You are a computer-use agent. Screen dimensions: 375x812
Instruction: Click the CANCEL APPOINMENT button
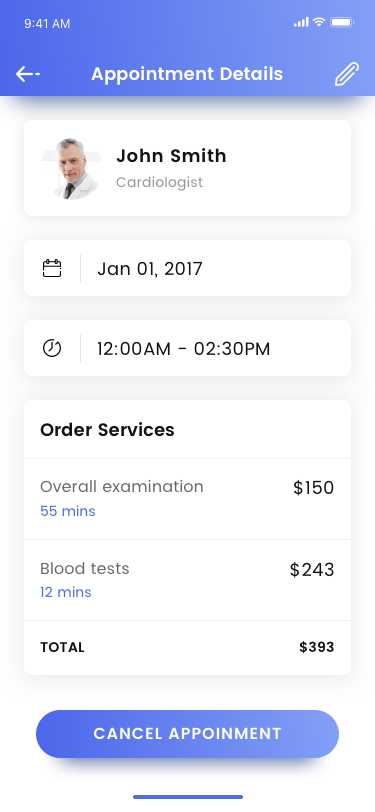(x=188, y=734)
